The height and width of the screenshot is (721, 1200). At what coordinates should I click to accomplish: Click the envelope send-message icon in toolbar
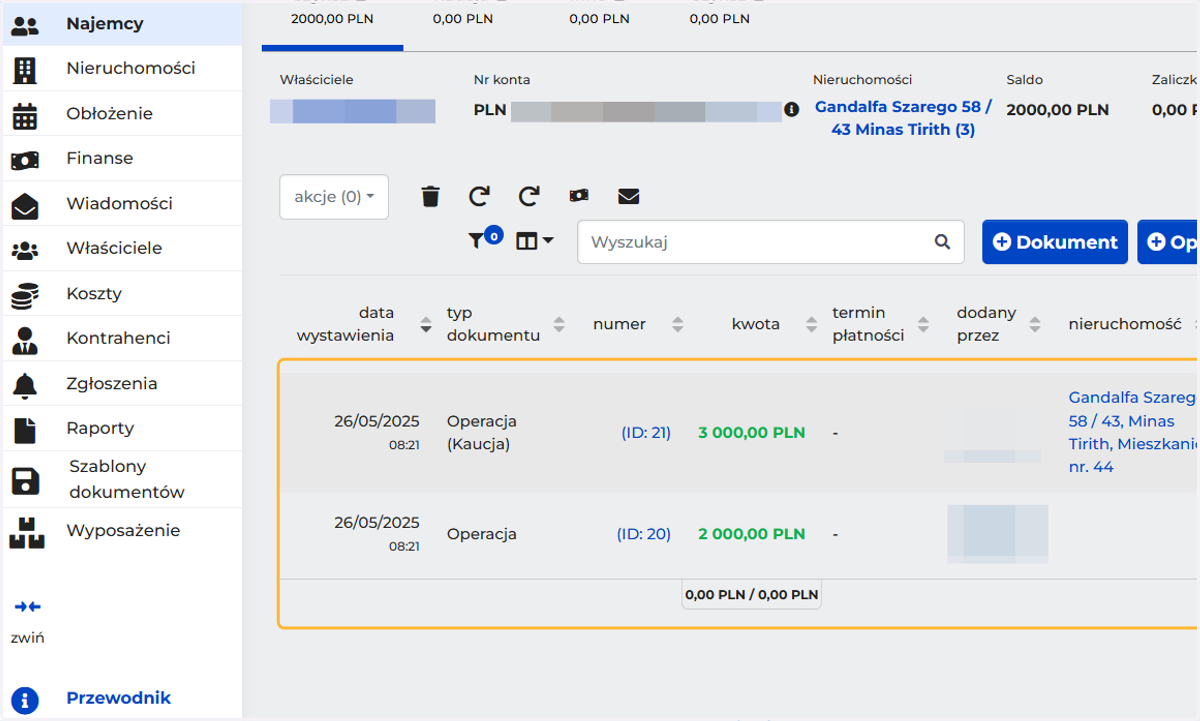click(x=628, y=196)
